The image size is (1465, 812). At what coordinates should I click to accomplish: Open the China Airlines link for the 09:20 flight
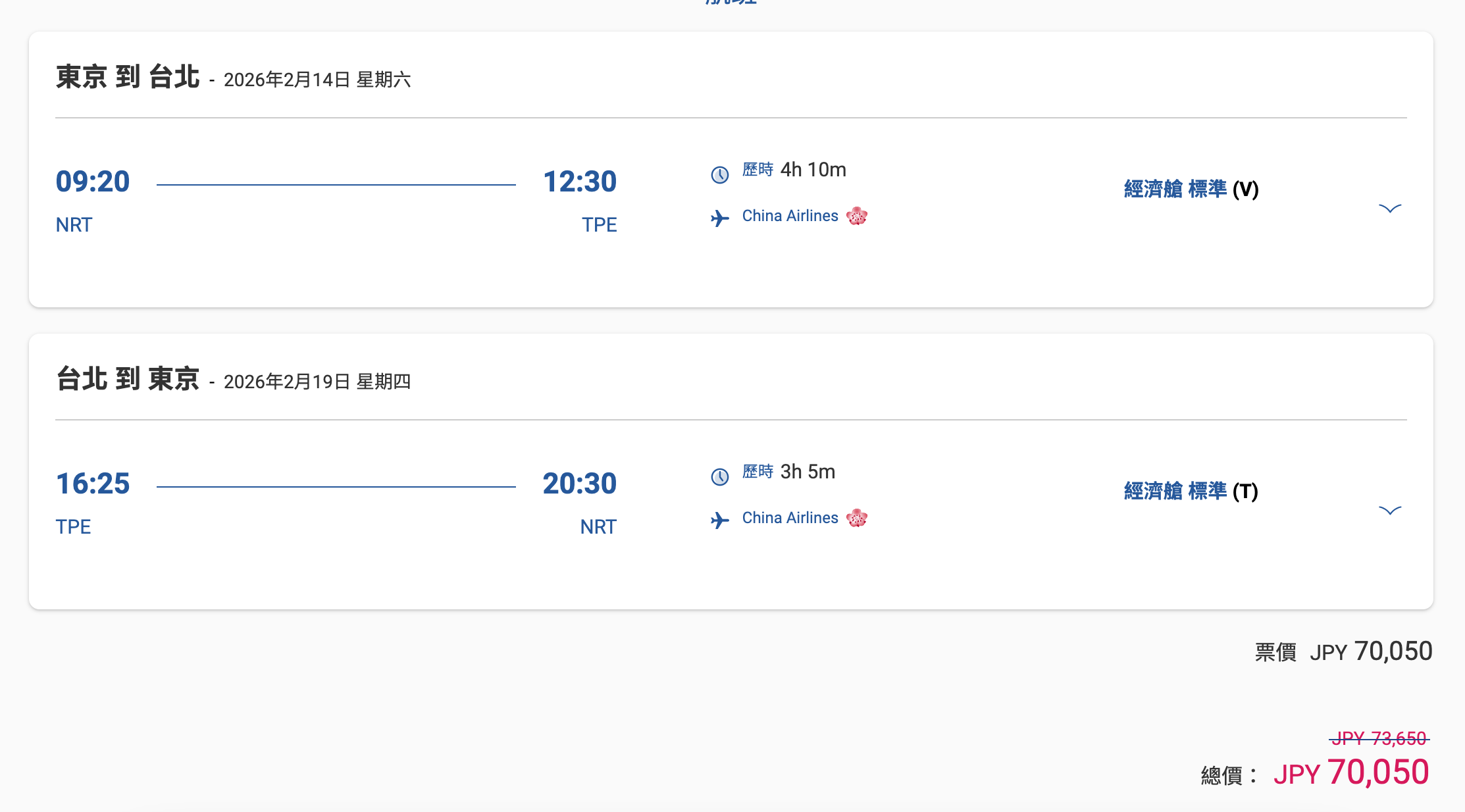coord(790,216)
